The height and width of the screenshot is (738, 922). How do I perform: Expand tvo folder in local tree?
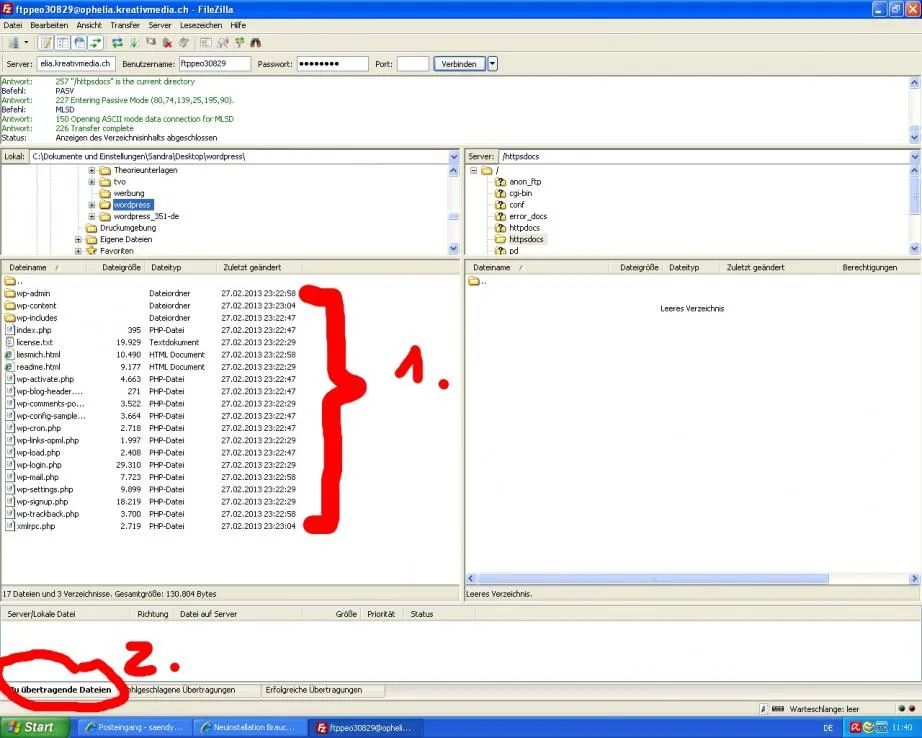click(x=92, y=182)
